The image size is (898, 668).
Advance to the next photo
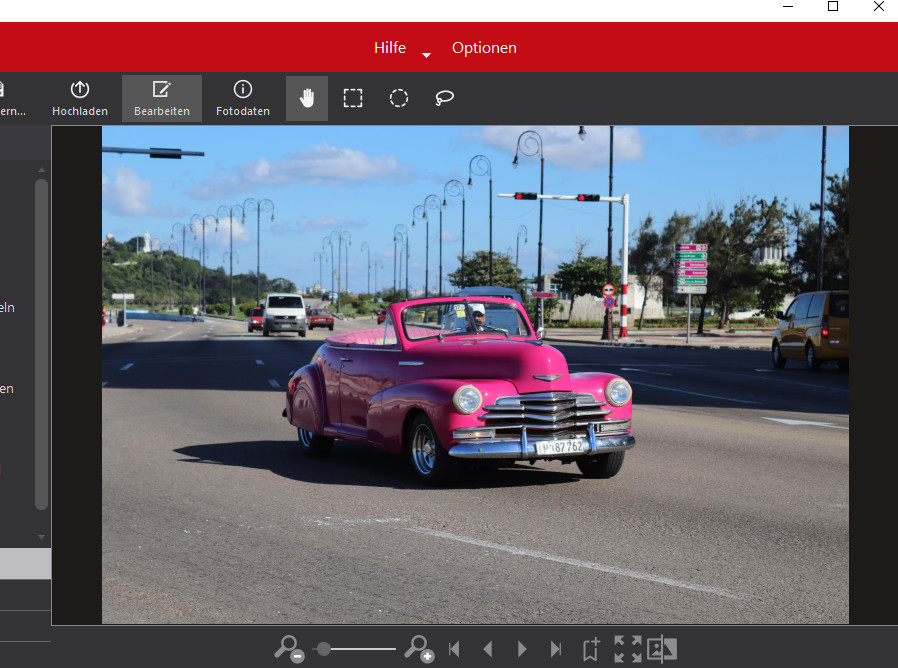pos(522,649)
